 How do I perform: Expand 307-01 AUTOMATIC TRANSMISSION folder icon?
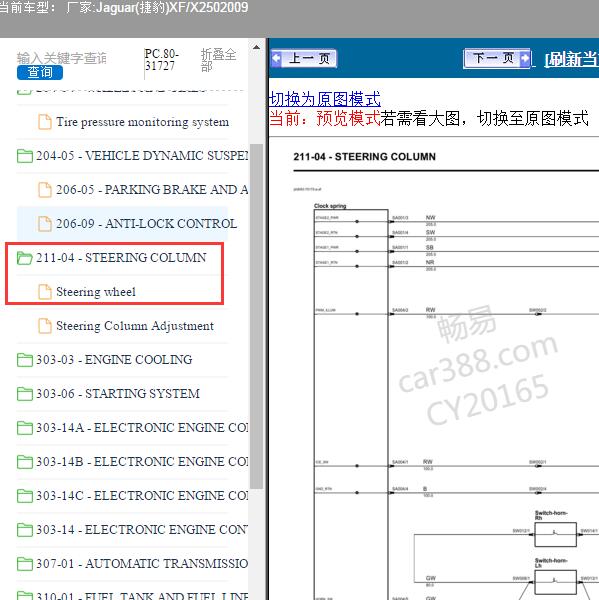click(24, 564)
